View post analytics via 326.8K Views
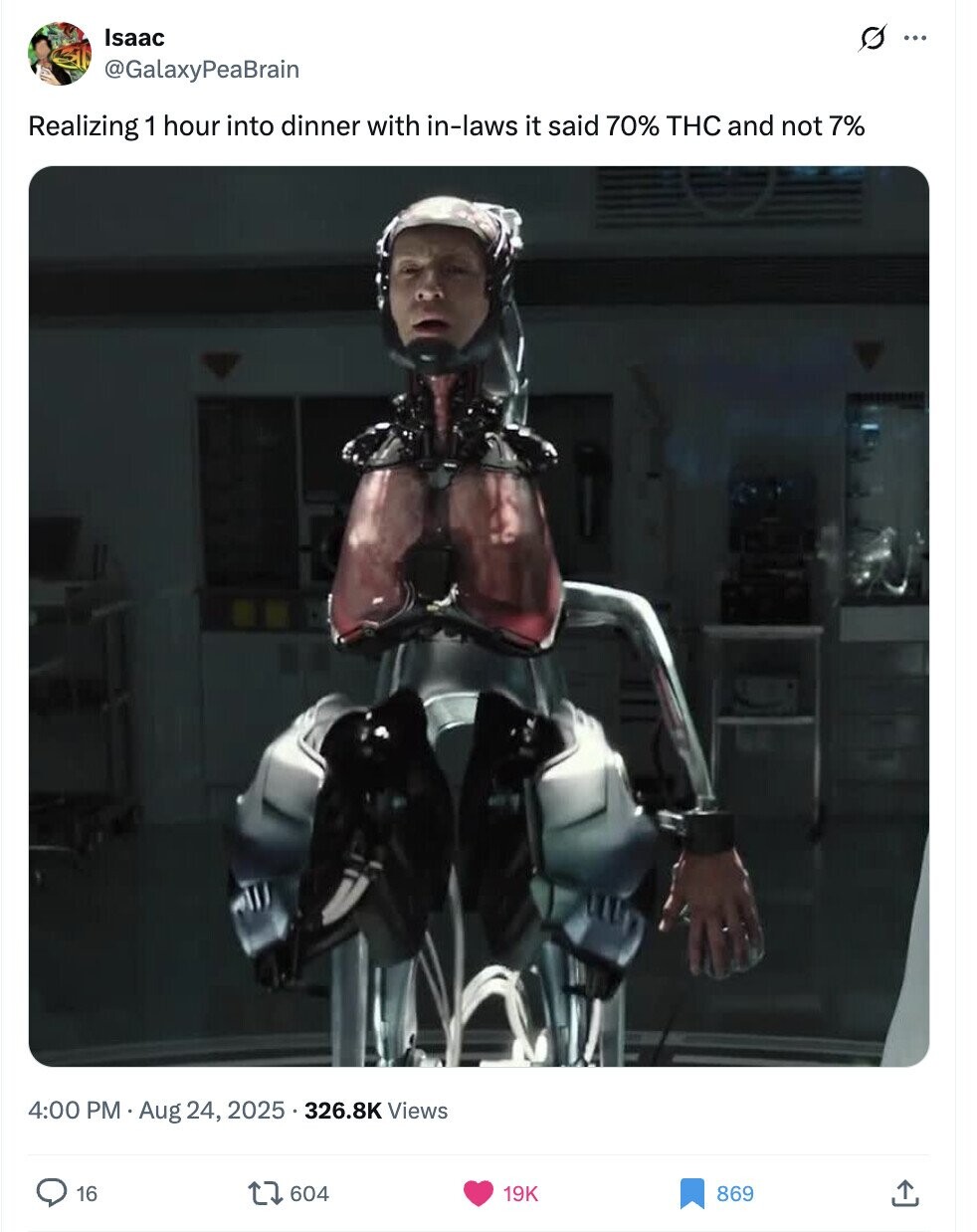 (376, 1111)
